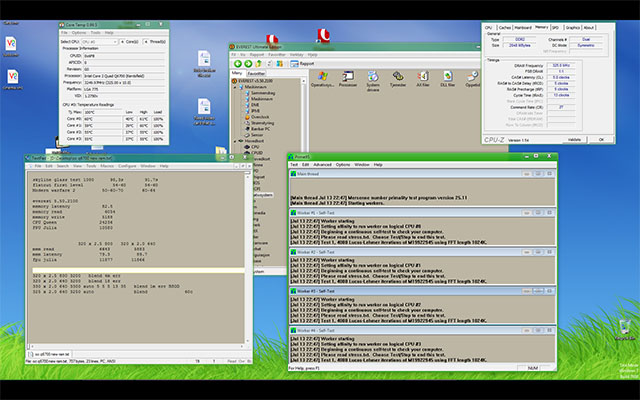This screenshot has height=400, width=640.
Task: Open Cinema.vrc desktop icon
Action: pyautogui.click(x=13, y=80)
